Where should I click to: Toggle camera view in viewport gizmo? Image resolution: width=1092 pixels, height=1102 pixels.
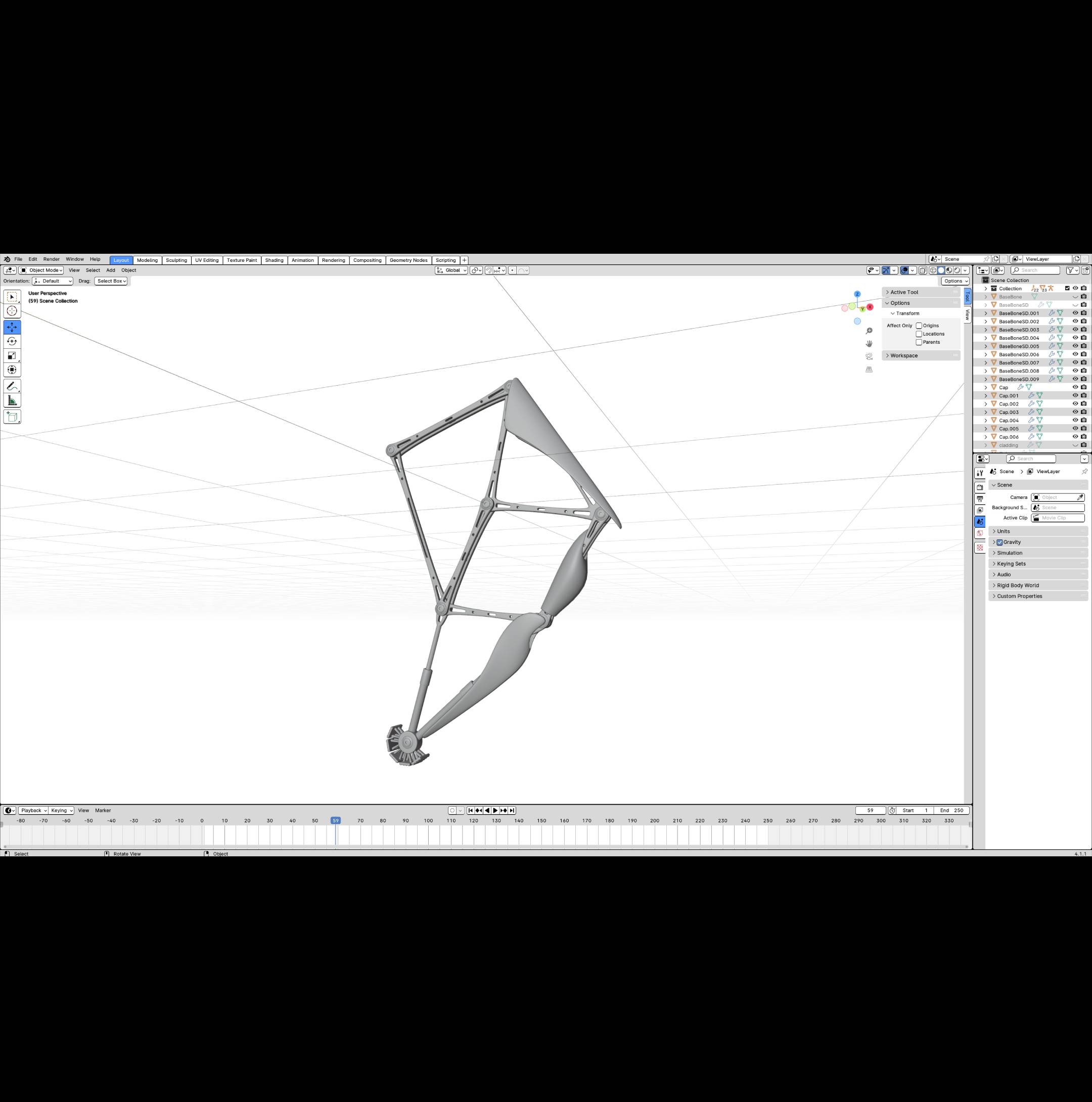click(x=869, y=356)
